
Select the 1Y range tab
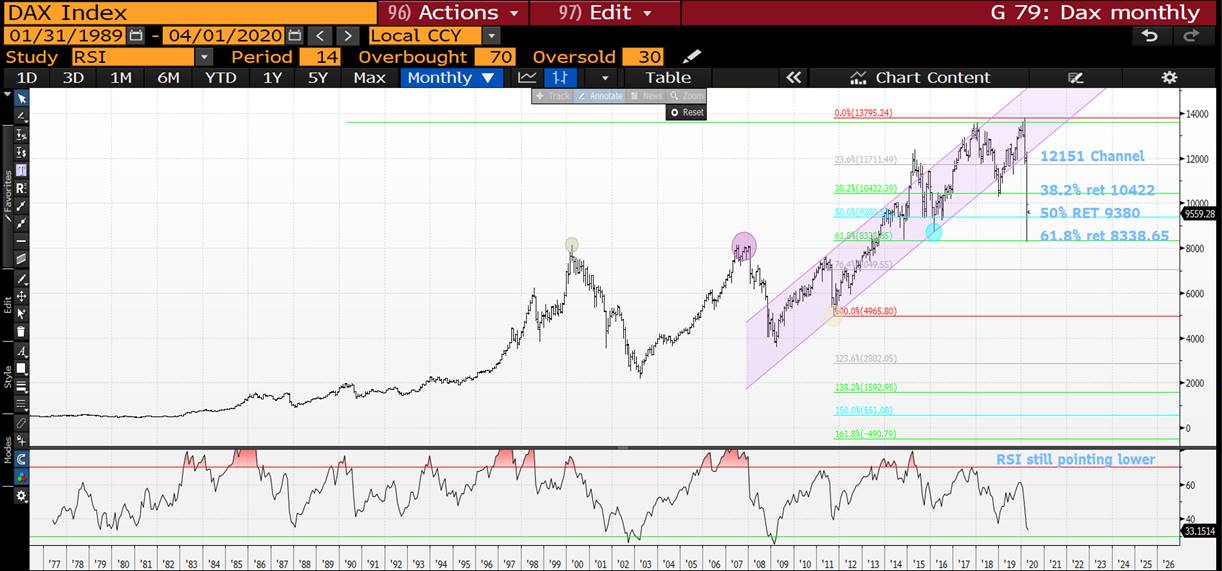point(271,77)
